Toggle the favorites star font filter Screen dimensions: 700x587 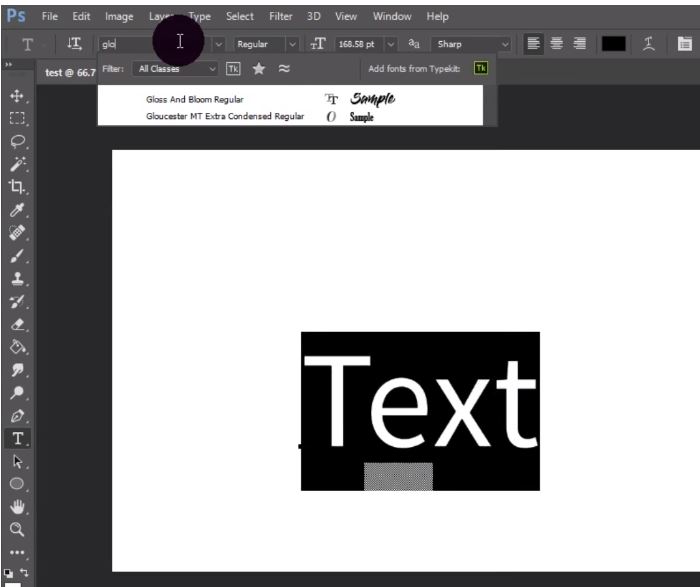258,69
